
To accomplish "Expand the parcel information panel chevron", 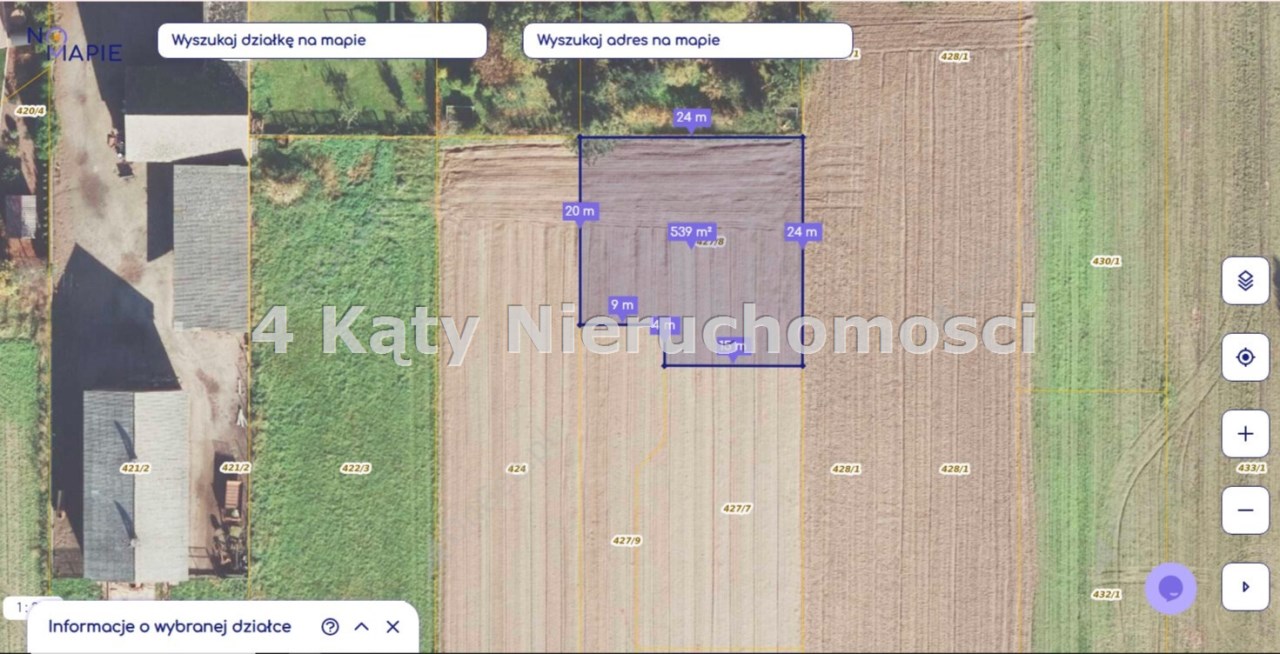I will click(x=362, y=627).
